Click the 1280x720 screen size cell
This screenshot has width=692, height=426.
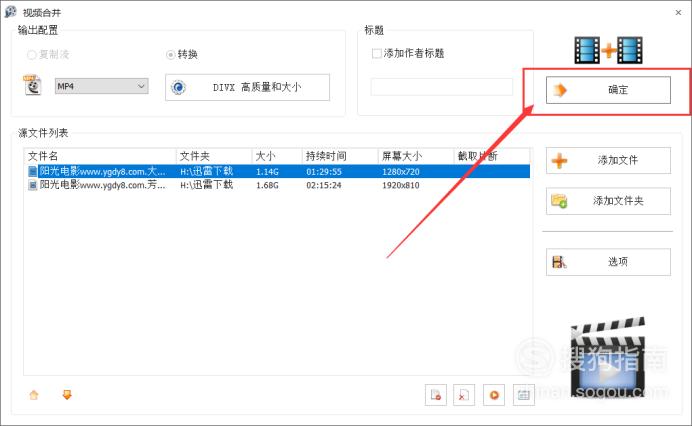point(401,172)
